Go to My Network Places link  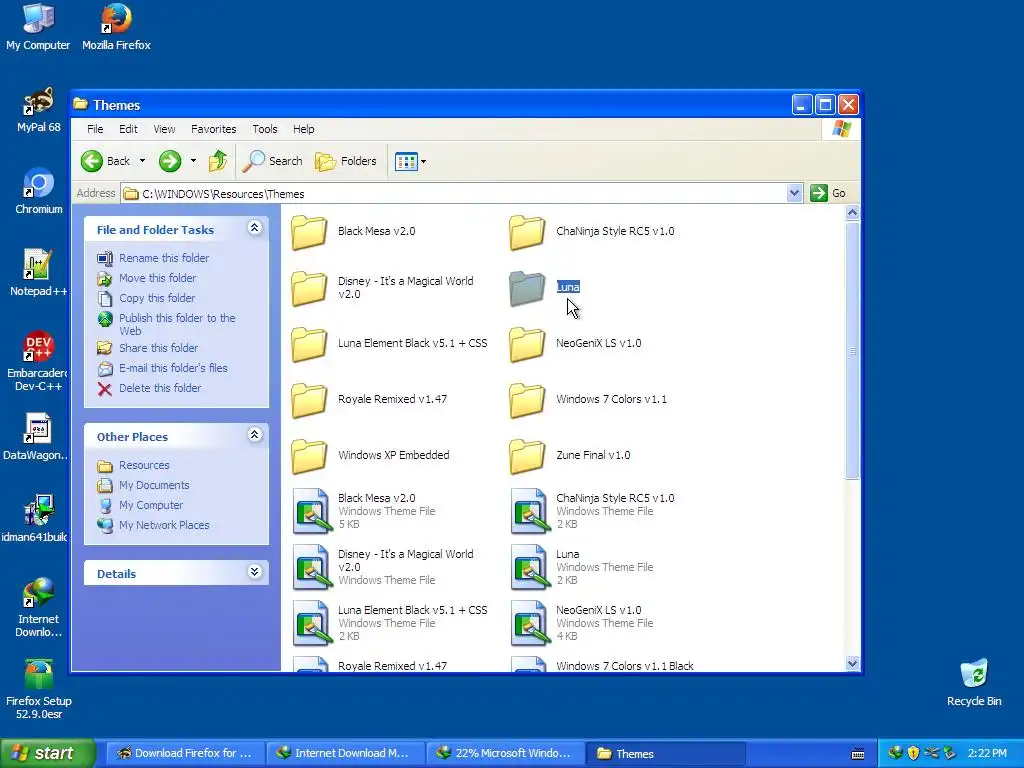click(164, 525)
